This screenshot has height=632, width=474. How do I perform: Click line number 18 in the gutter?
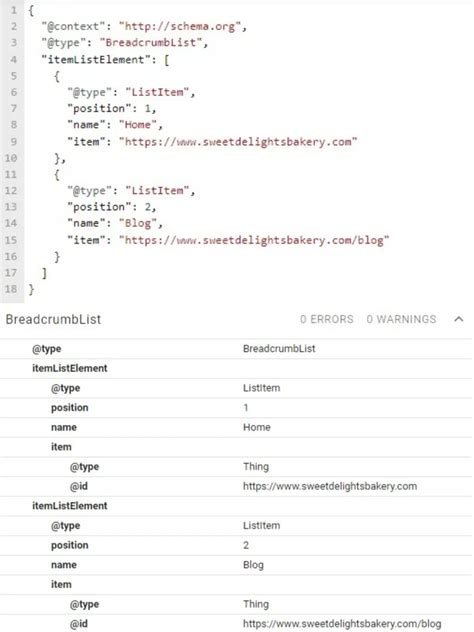click(11, 289)
